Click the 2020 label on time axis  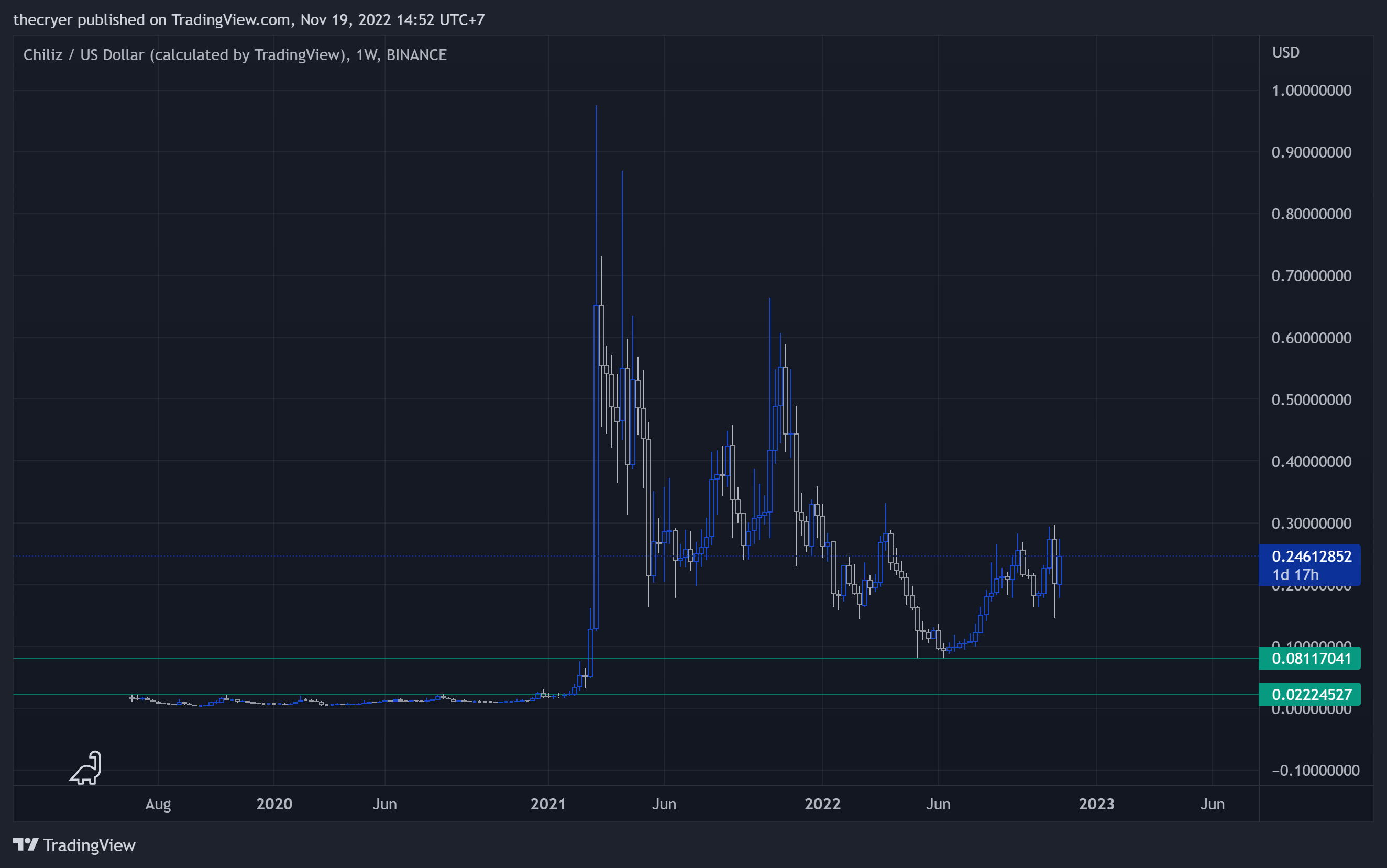(x=274, y=804)
